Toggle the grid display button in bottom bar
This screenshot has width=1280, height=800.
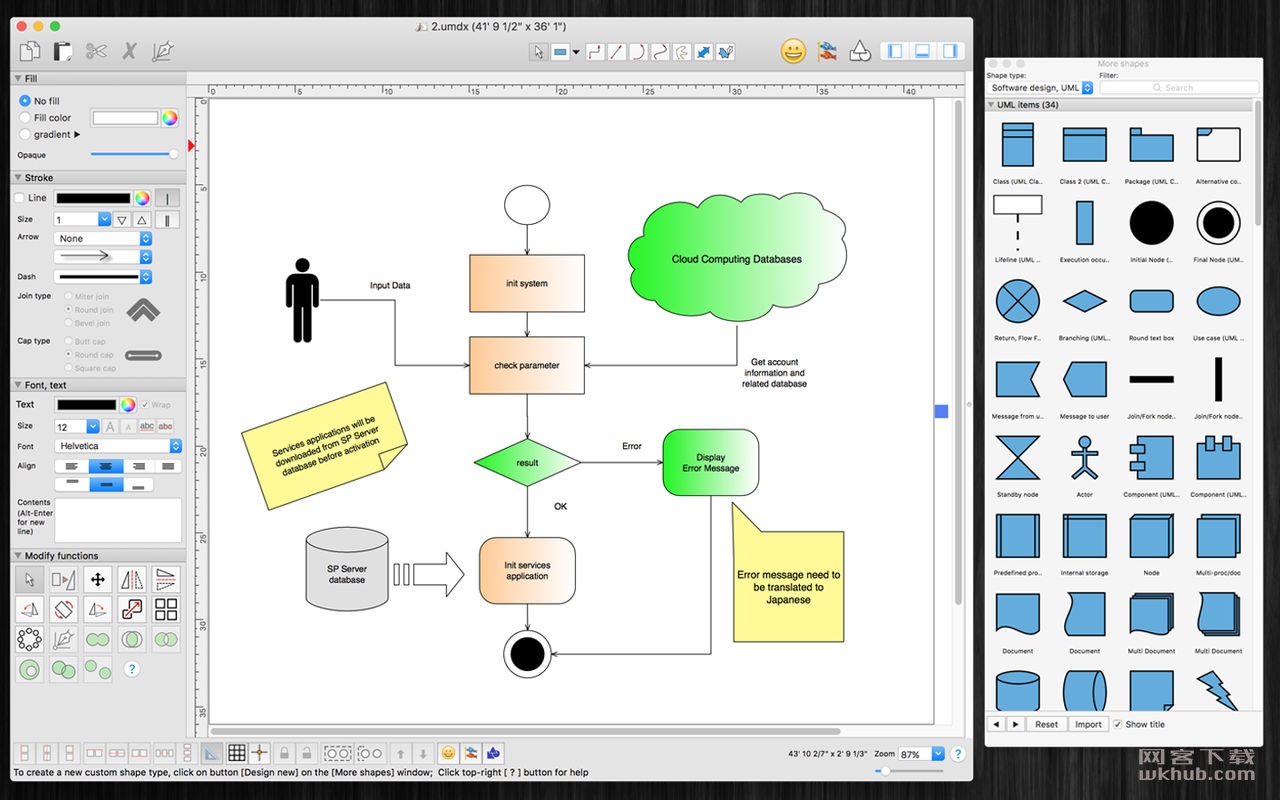pyautogui.click(x=237, y=753)
